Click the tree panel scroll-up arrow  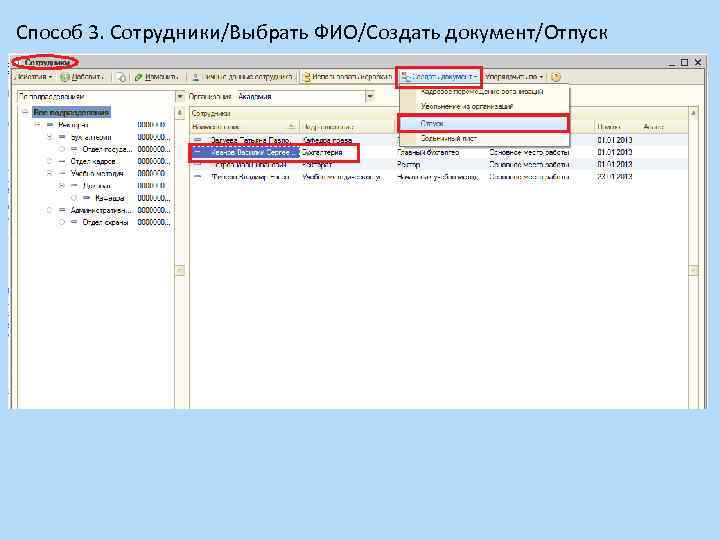click(x=180, y=113)
